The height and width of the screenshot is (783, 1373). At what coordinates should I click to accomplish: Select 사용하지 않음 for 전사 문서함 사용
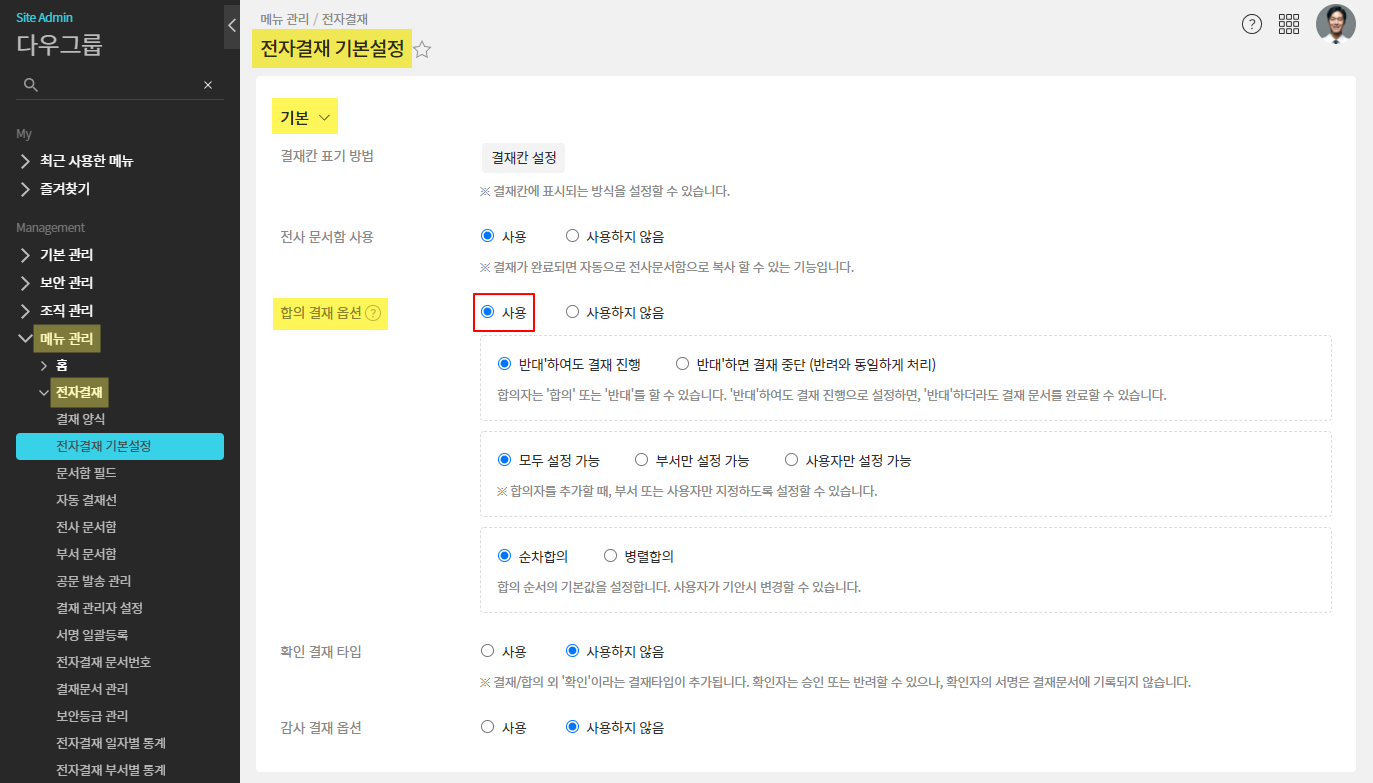(573, 237)
